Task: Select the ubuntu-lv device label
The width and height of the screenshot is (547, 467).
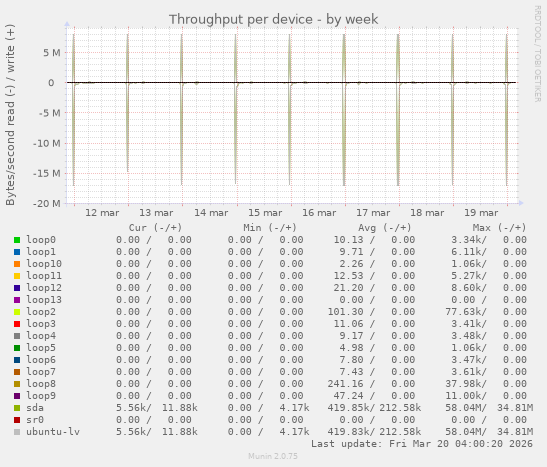Action: [x=53, y=432]
